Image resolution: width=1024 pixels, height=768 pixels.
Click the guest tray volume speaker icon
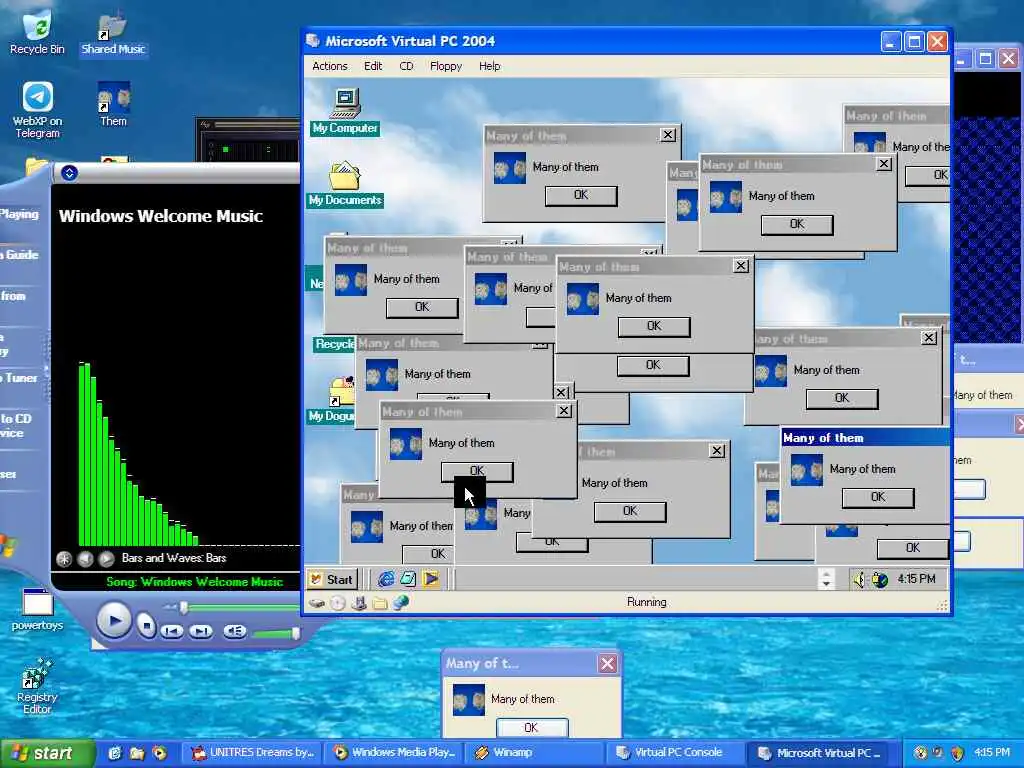(x=859, y=579)
